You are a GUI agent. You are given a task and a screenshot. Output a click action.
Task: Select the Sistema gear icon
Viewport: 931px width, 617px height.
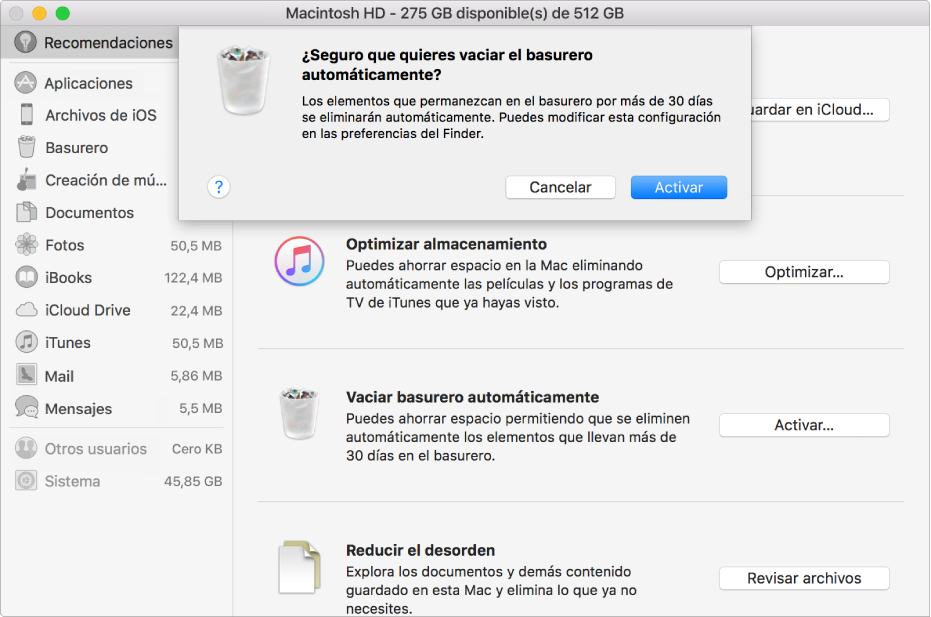[26, 481]
